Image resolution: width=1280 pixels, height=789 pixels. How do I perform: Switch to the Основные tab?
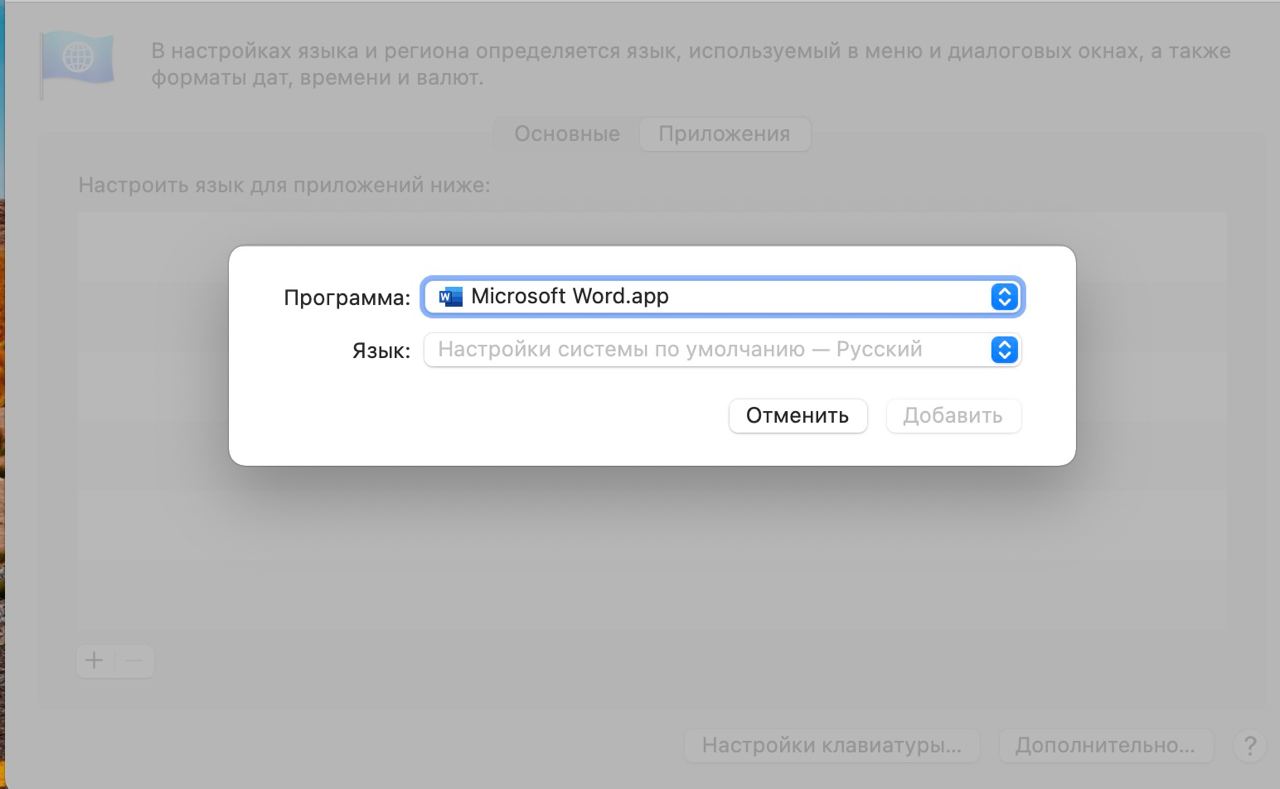567,134
